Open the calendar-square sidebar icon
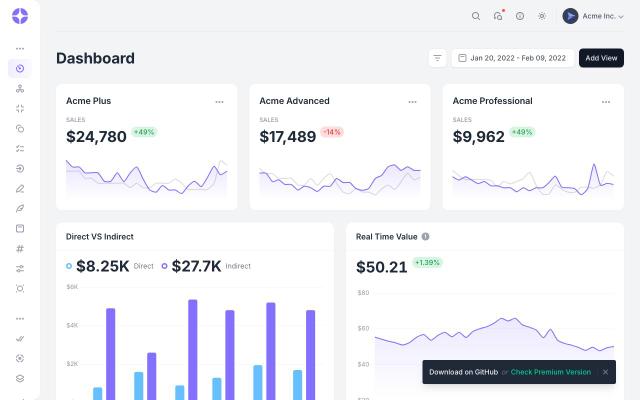 [x=20, y=229]
